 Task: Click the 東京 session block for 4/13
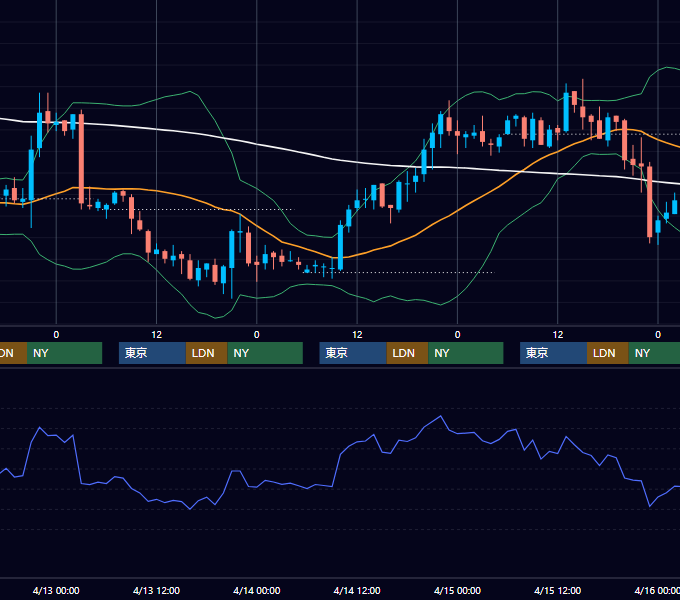152,353
